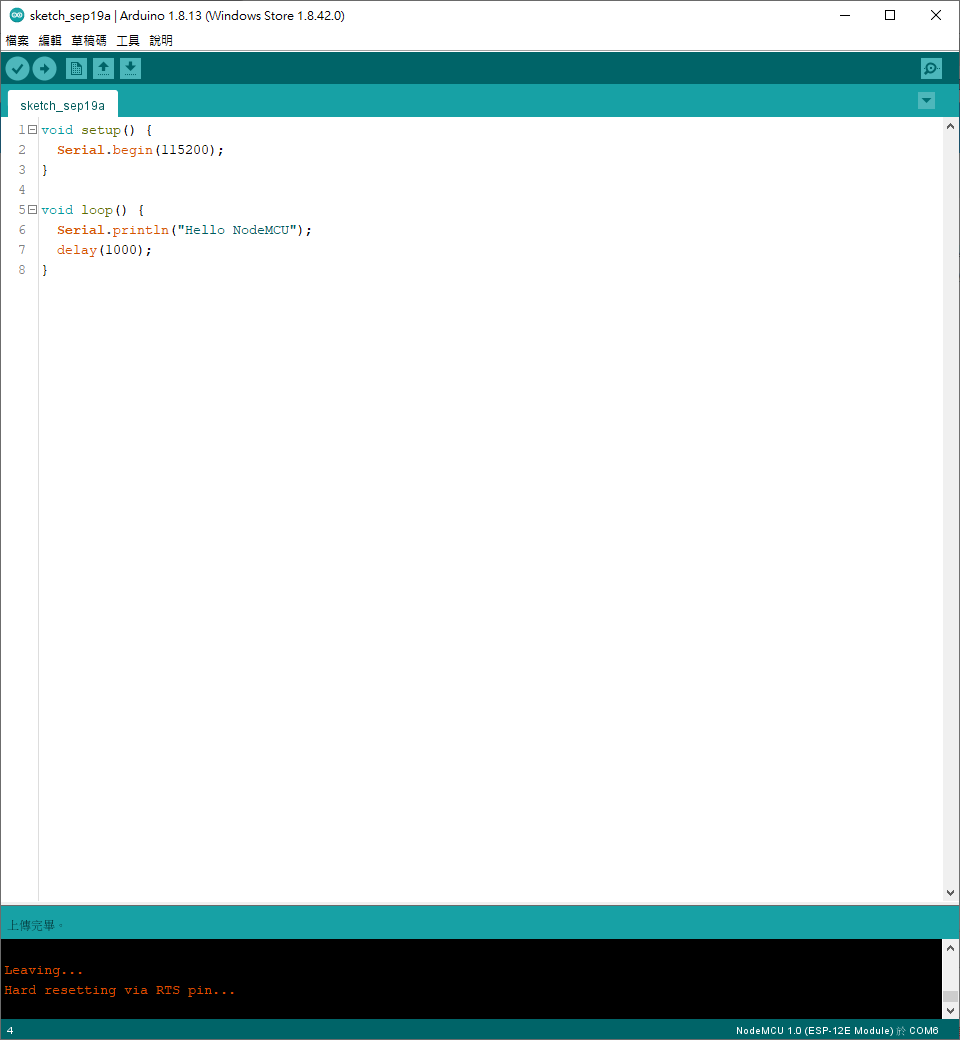
Task: Click the closing brace on line 8
Action: pyautogui.click(x=44, y=270)
